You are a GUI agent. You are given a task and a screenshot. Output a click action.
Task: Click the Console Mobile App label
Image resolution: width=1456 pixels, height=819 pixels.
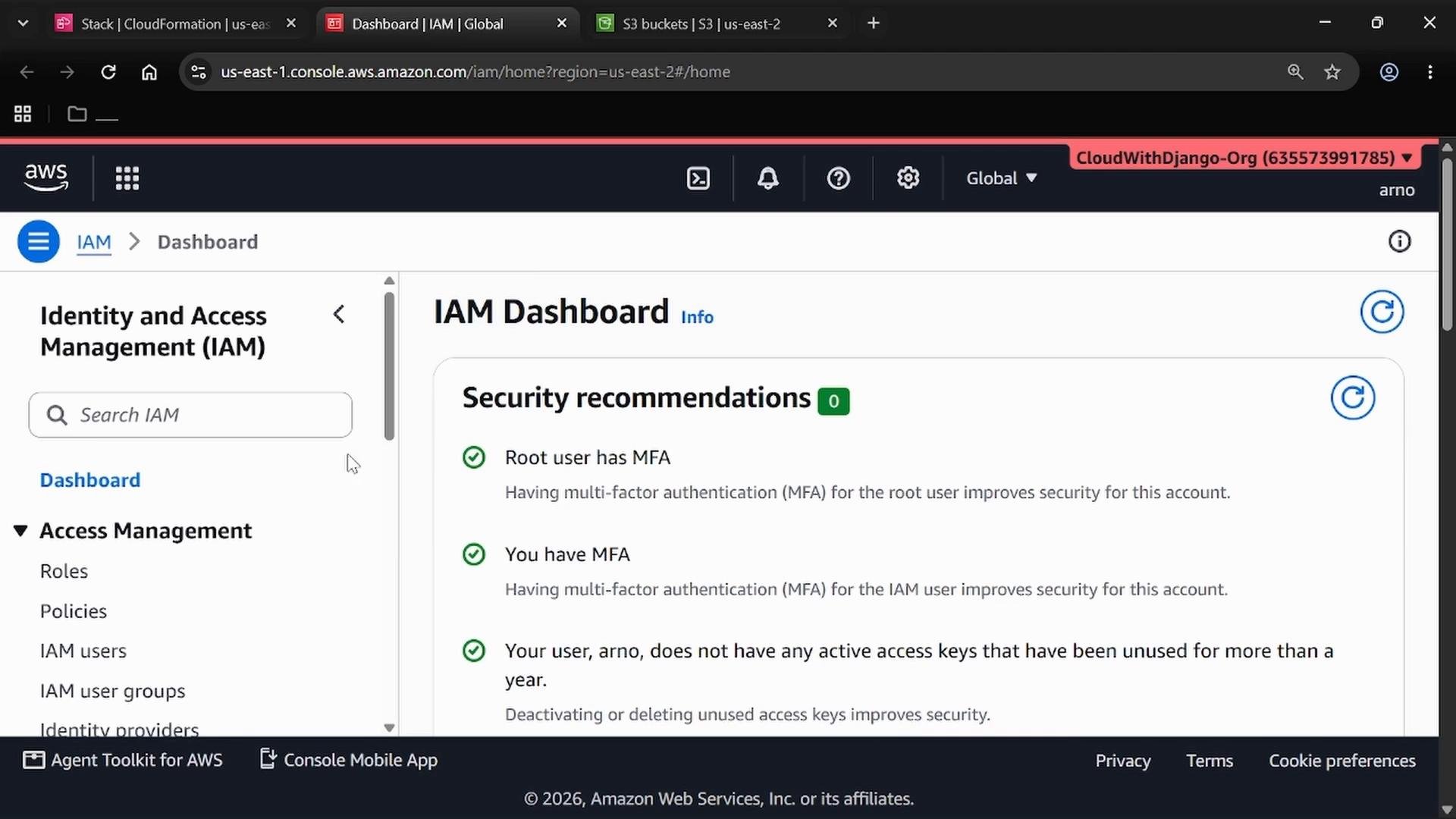[361, 760]
